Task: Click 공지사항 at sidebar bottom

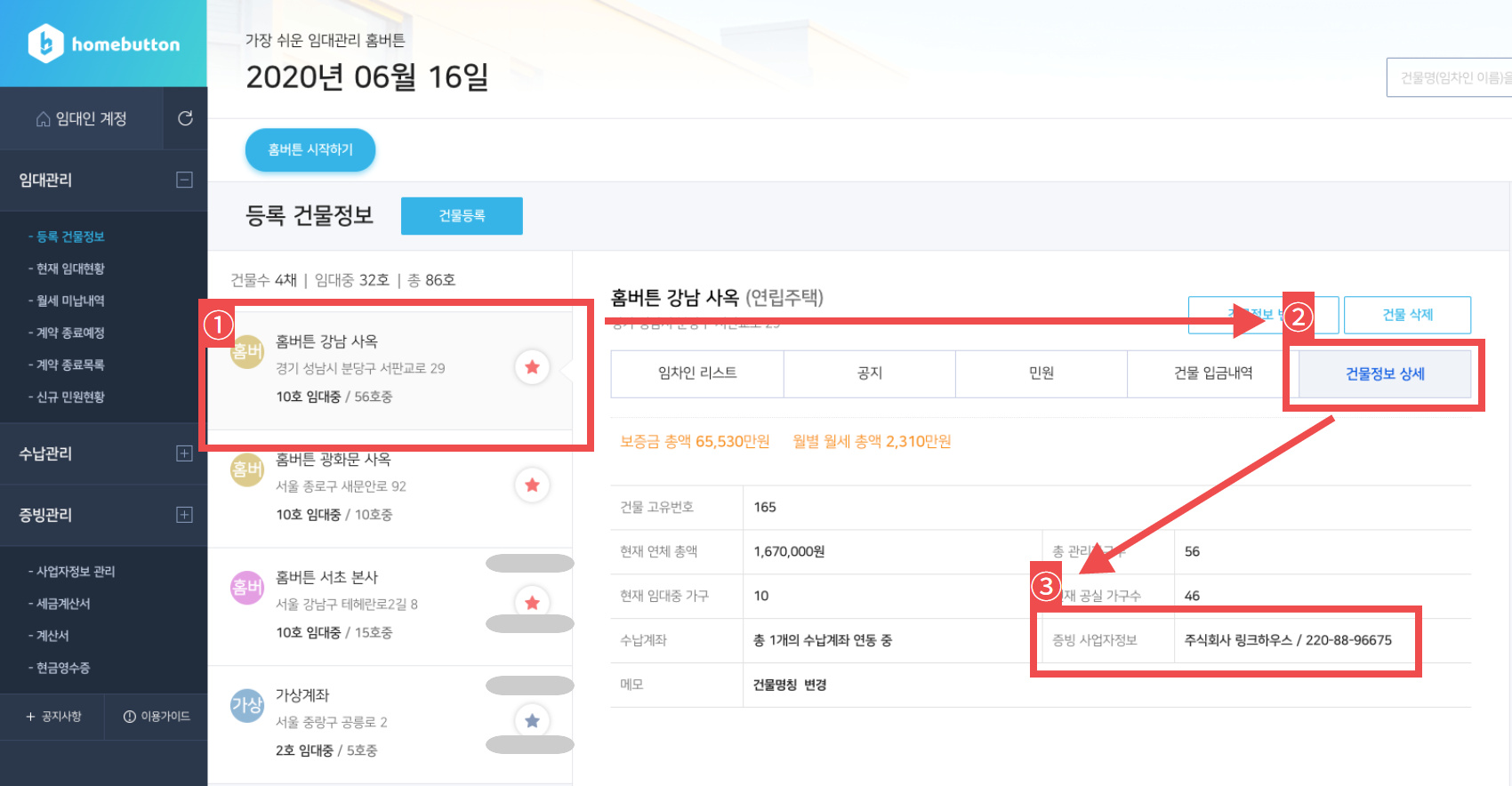Action: 53,717
